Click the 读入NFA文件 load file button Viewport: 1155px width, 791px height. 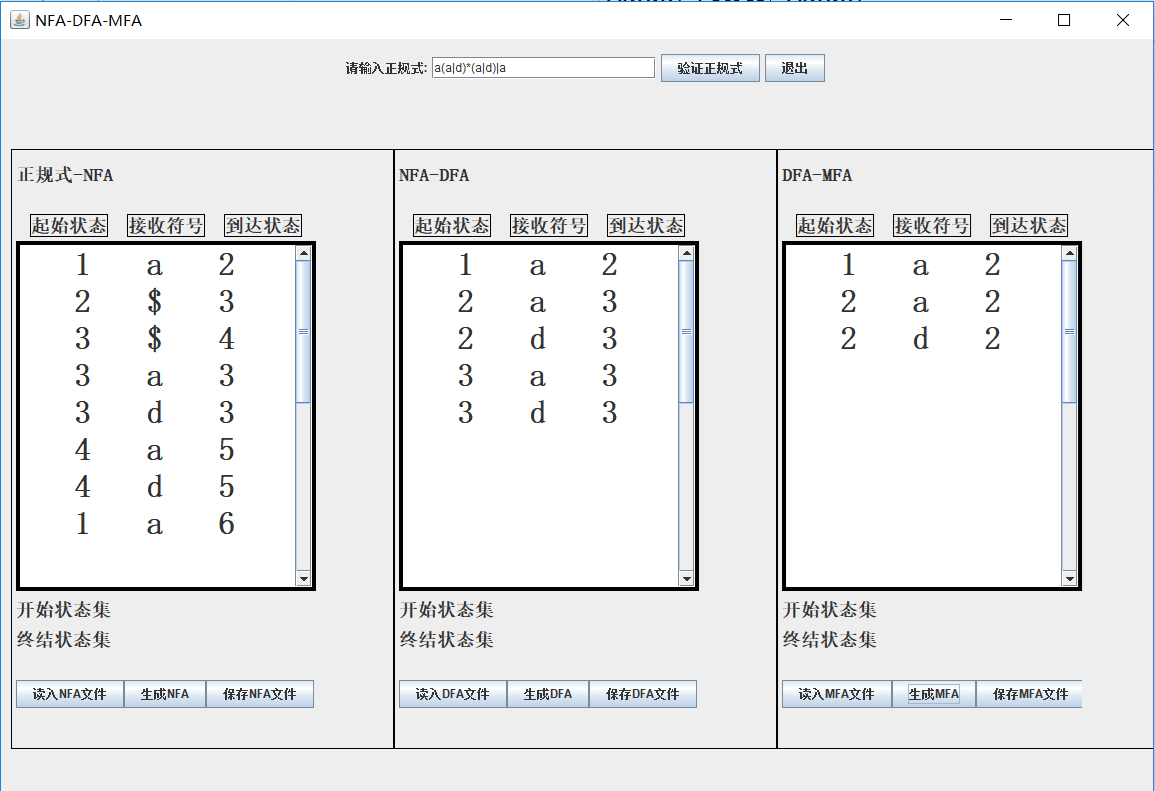(x=67, y=693)
